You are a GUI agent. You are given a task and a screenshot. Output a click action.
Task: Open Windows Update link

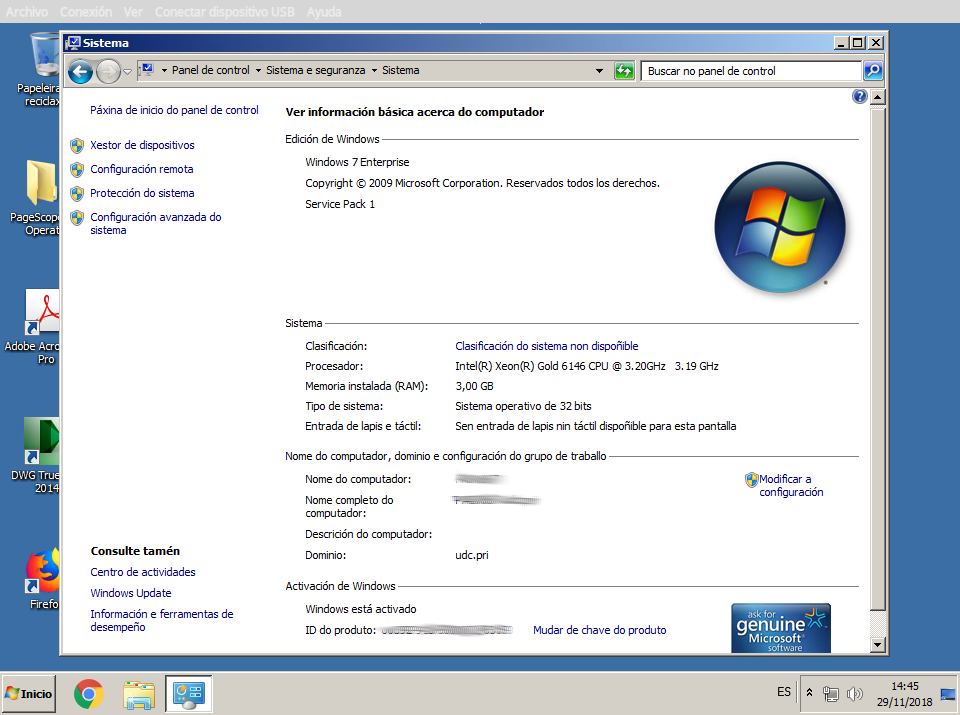pyautogui.click(x=131, y=593)
